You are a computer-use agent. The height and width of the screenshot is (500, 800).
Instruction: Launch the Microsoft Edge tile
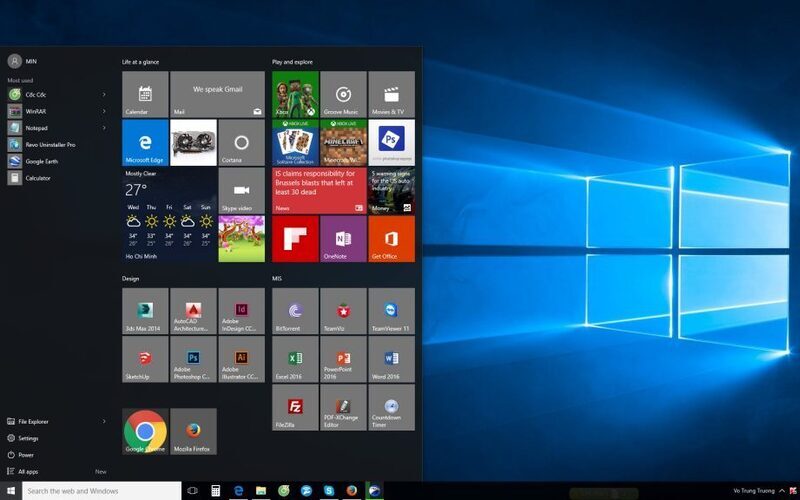(x=145, y=142)
